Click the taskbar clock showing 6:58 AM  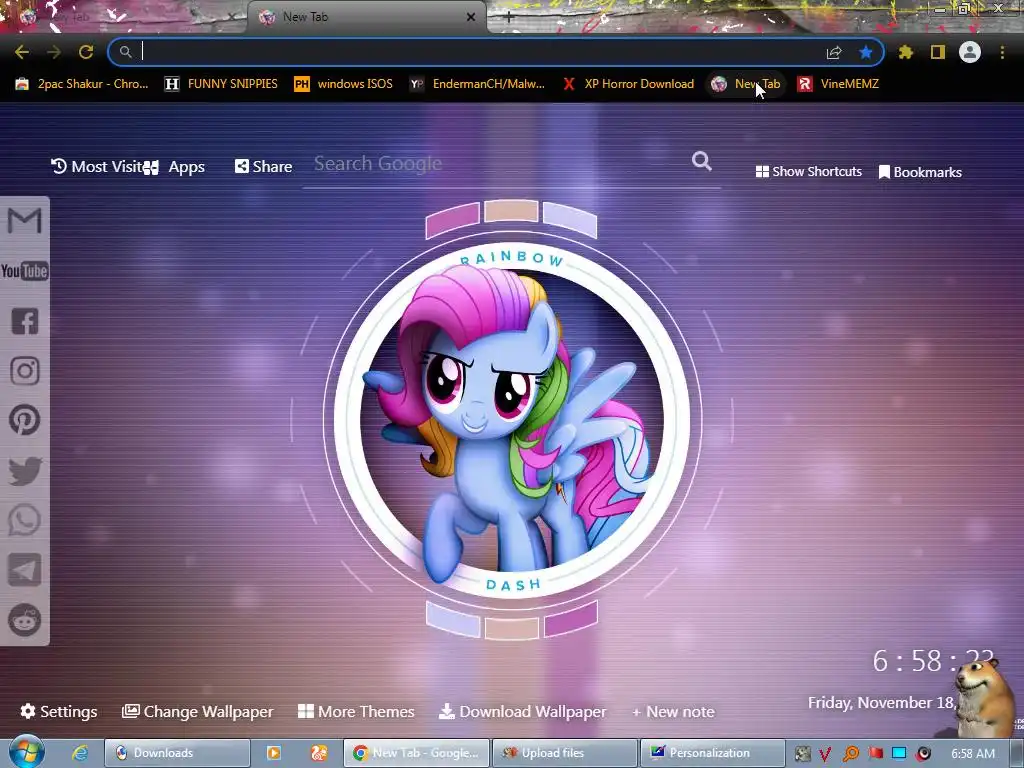973,754
